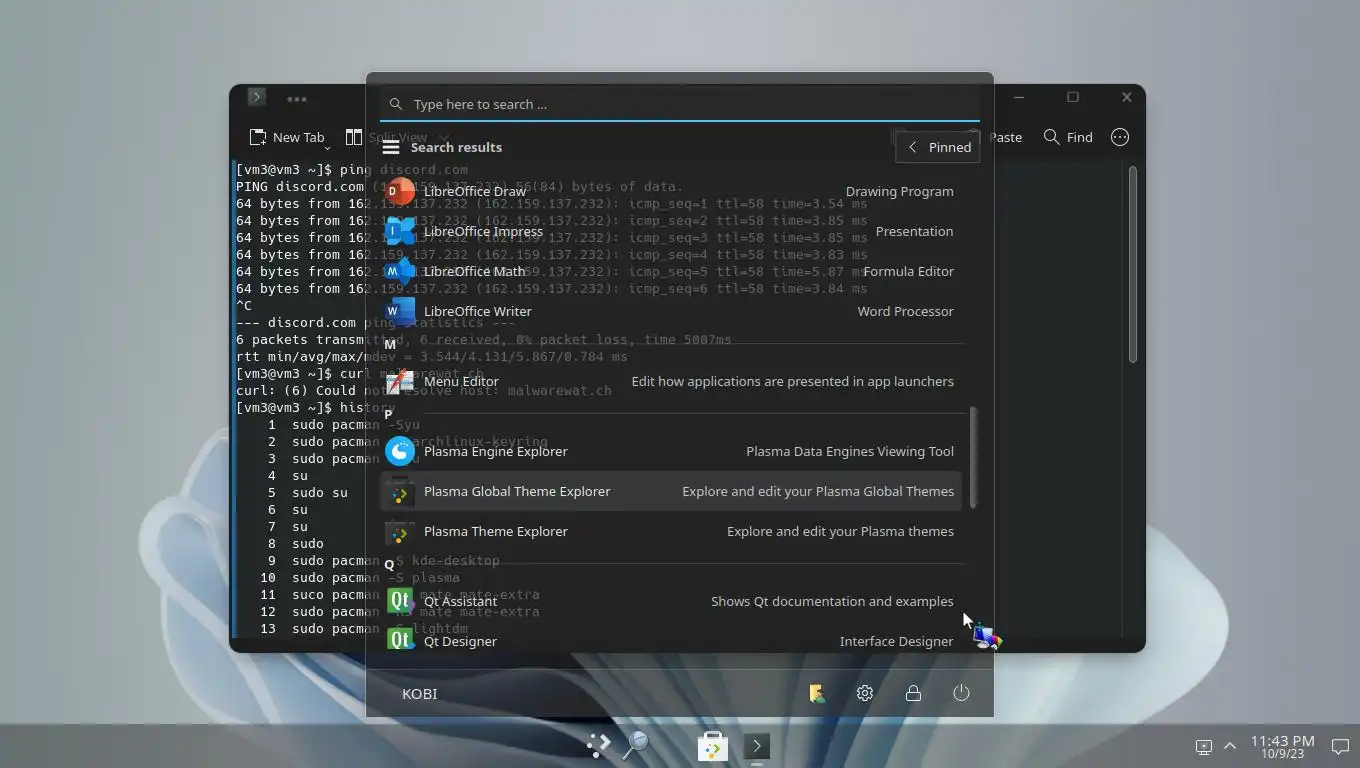Launch Qt Designer icon
The height and width of the screenshot is (768, 1360).
(x=400, y=640)
